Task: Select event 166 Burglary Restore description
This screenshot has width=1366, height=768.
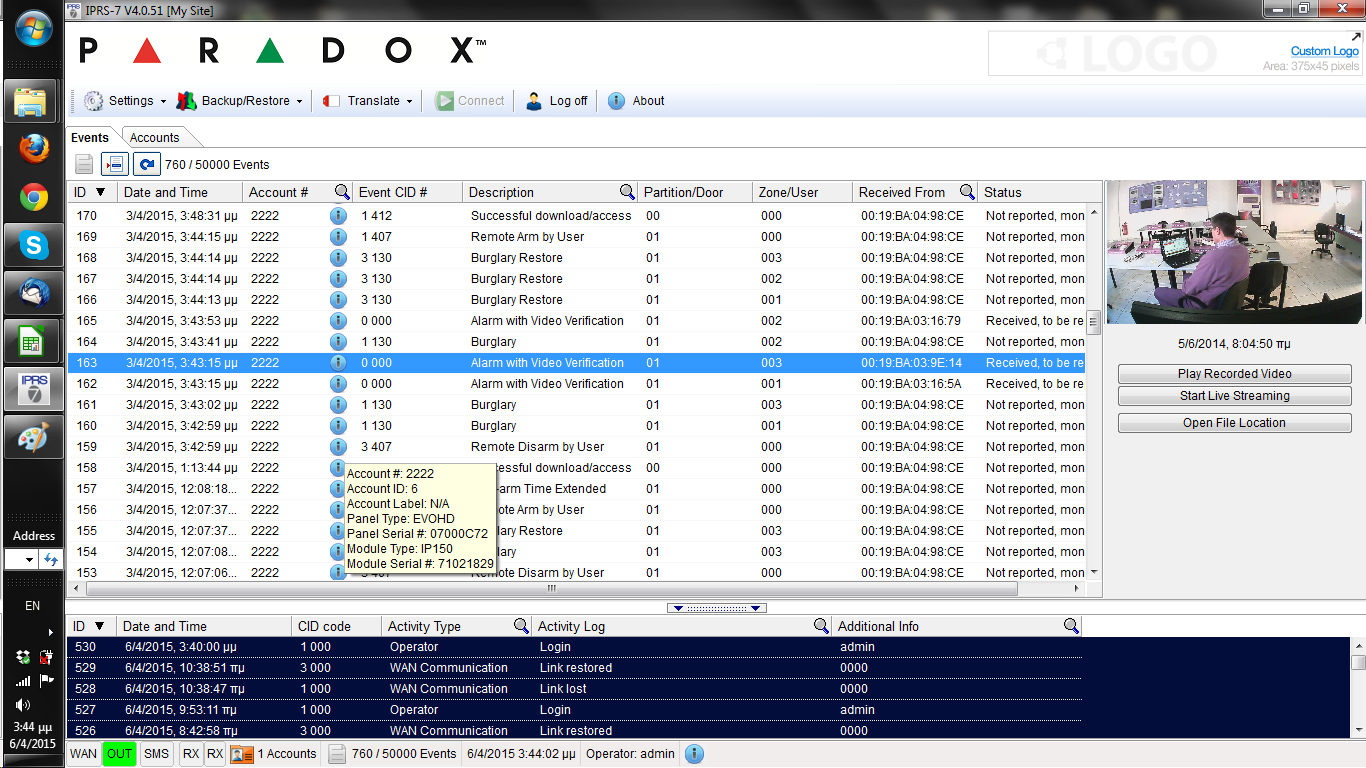Action: click(516, 300)
